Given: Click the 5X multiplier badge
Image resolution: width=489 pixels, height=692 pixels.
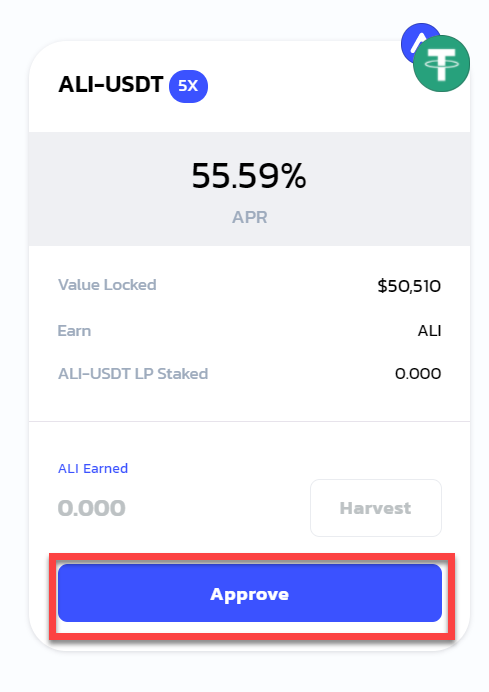Looking at the screenshot, I should click(x=188, y=86).
